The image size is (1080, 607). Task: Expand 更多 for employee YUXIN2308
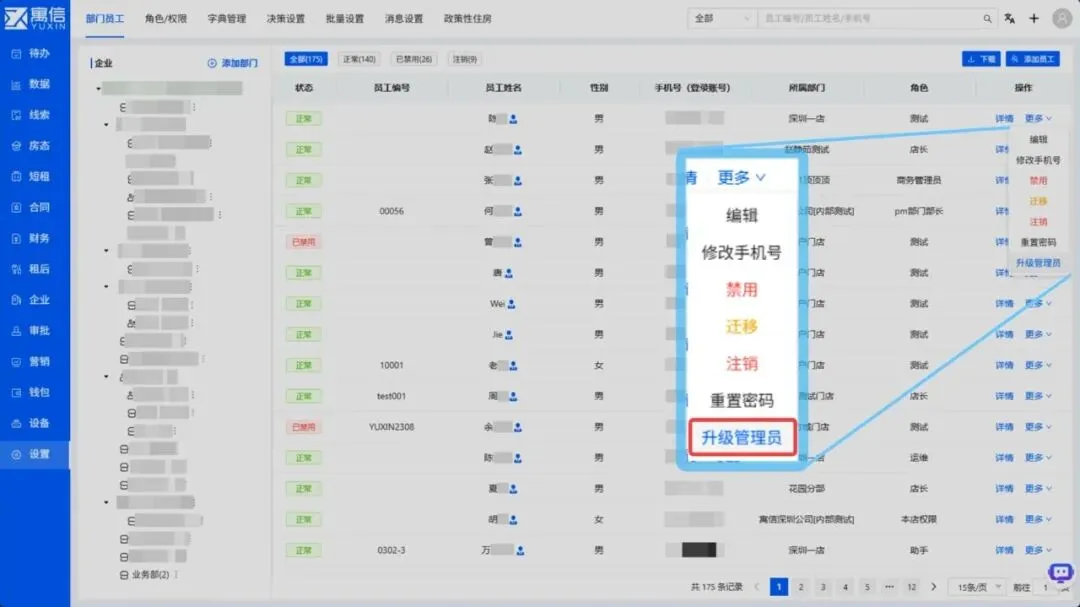pos(1038,427)
